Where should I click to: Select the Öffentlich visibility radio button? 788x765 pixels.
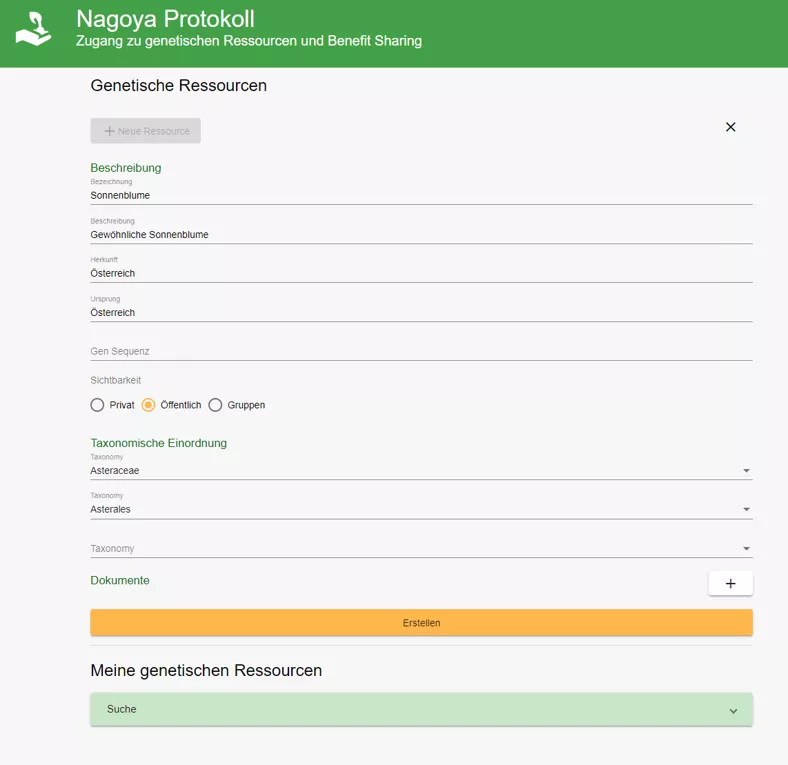click(x=148, y=405)
